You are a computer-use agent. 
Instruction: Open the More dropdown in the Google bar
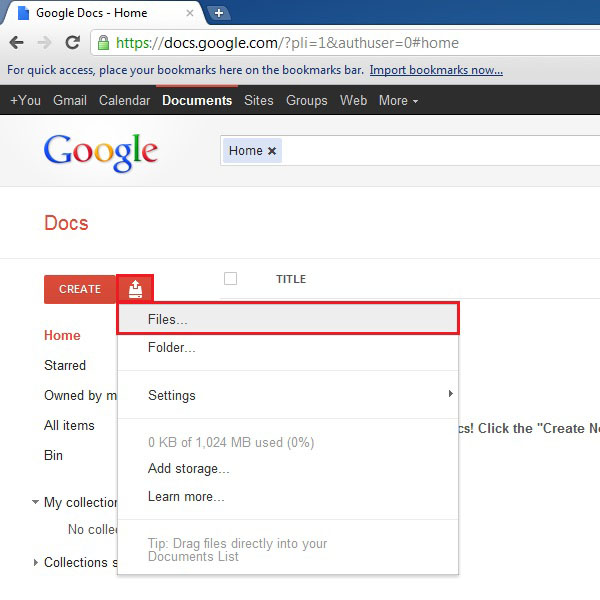click(x=398, y=101)
